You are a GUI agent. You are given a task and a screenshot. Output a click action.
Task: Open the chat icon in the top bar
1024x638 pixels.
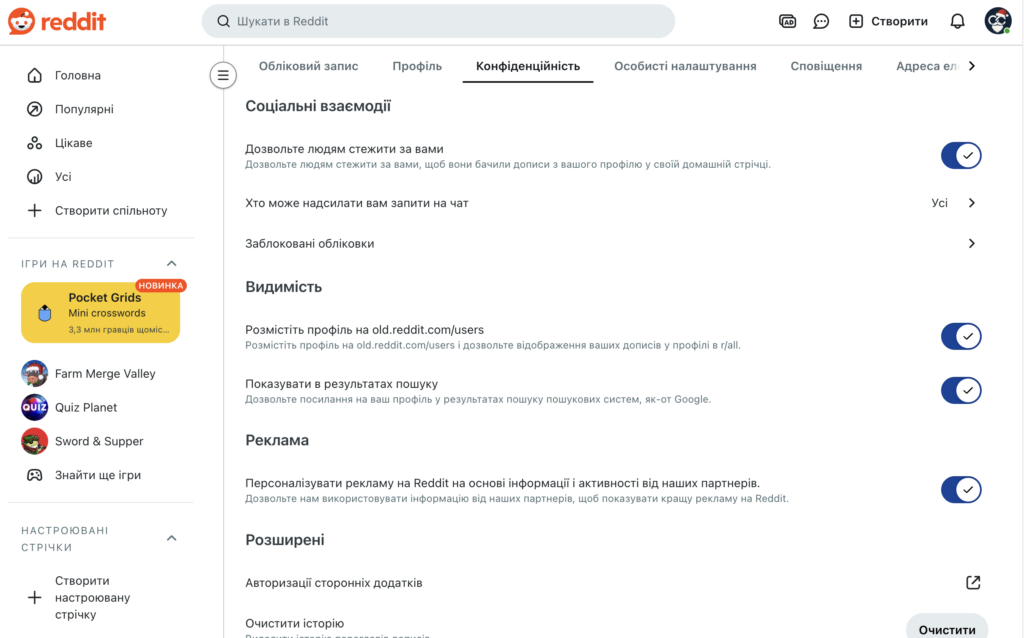(821, 20)
